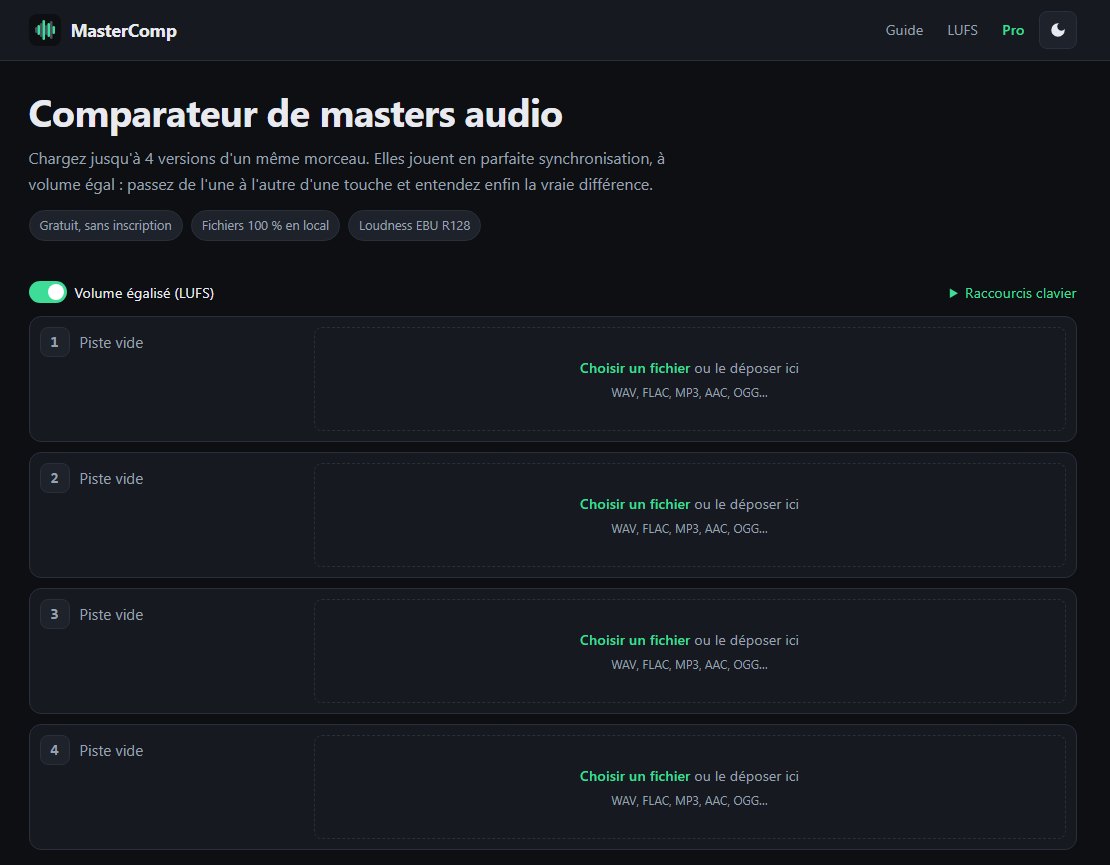Click the Gratuit, sans inscription pill
The image size is (1110, 865).
[105, 226]
